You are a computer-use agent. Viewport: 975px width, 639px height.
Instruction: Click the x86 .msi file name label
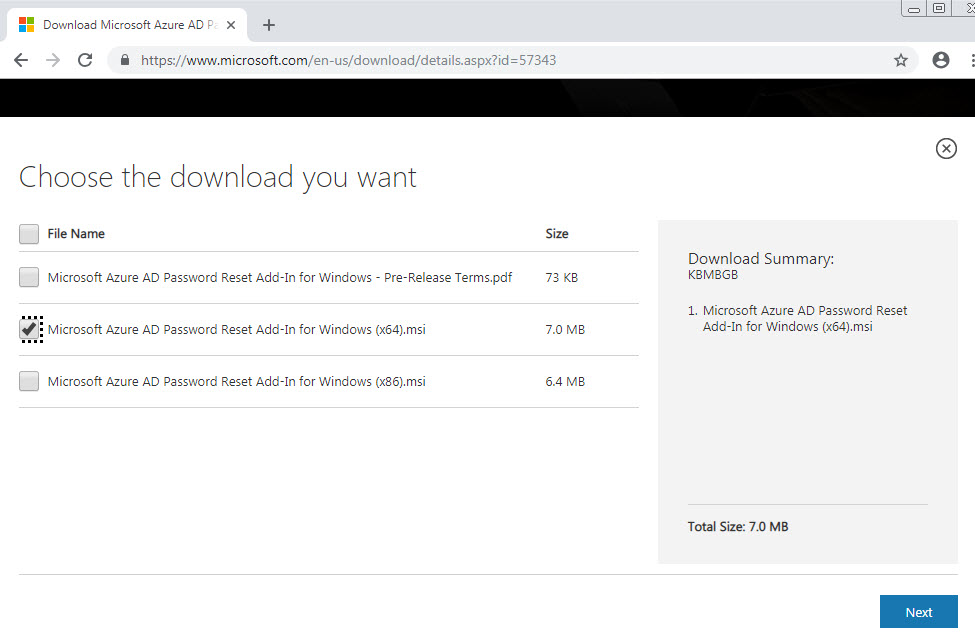pos(236,382)
